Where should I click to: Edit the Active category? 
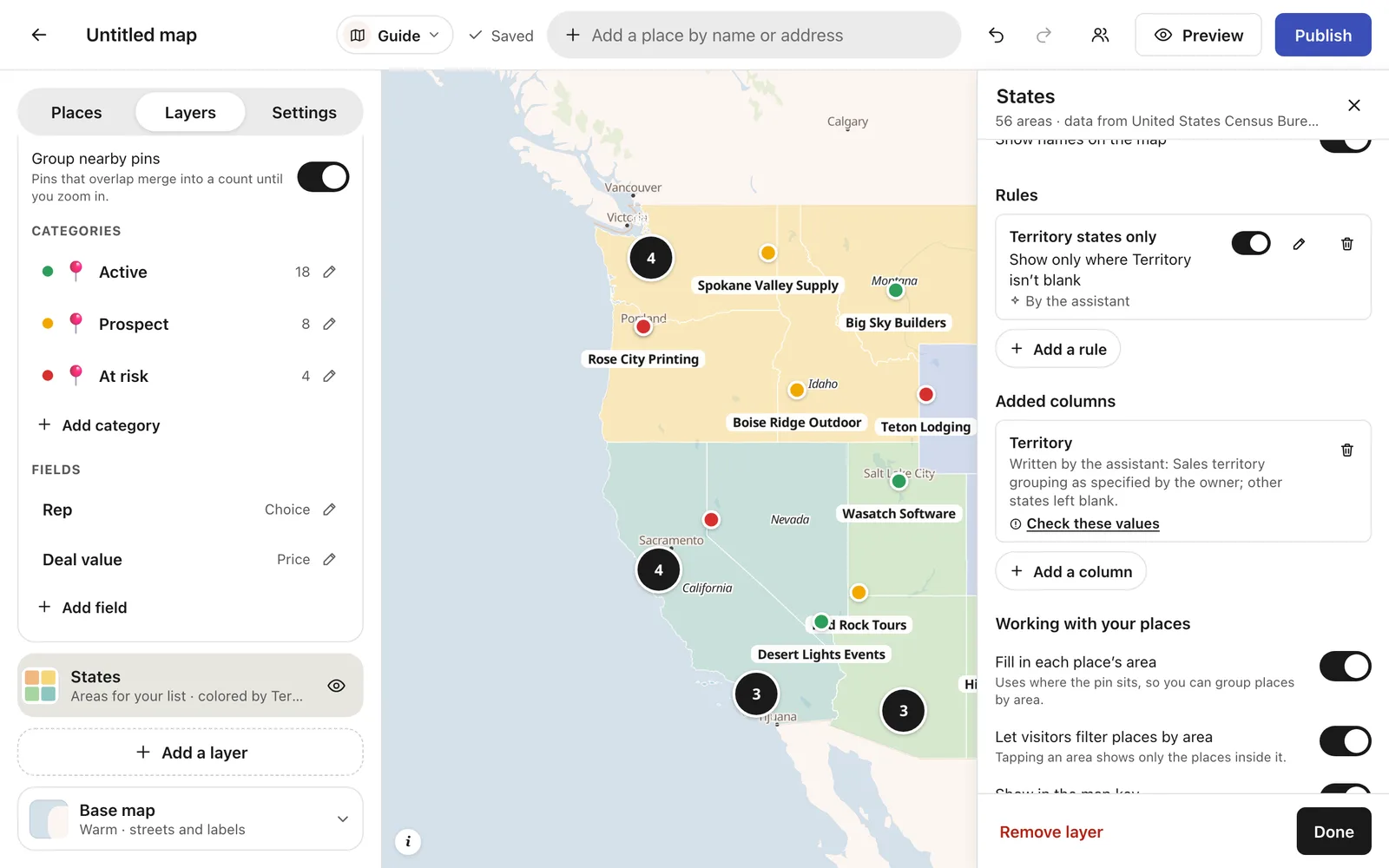pyautogui.click(x=329, y=272)
